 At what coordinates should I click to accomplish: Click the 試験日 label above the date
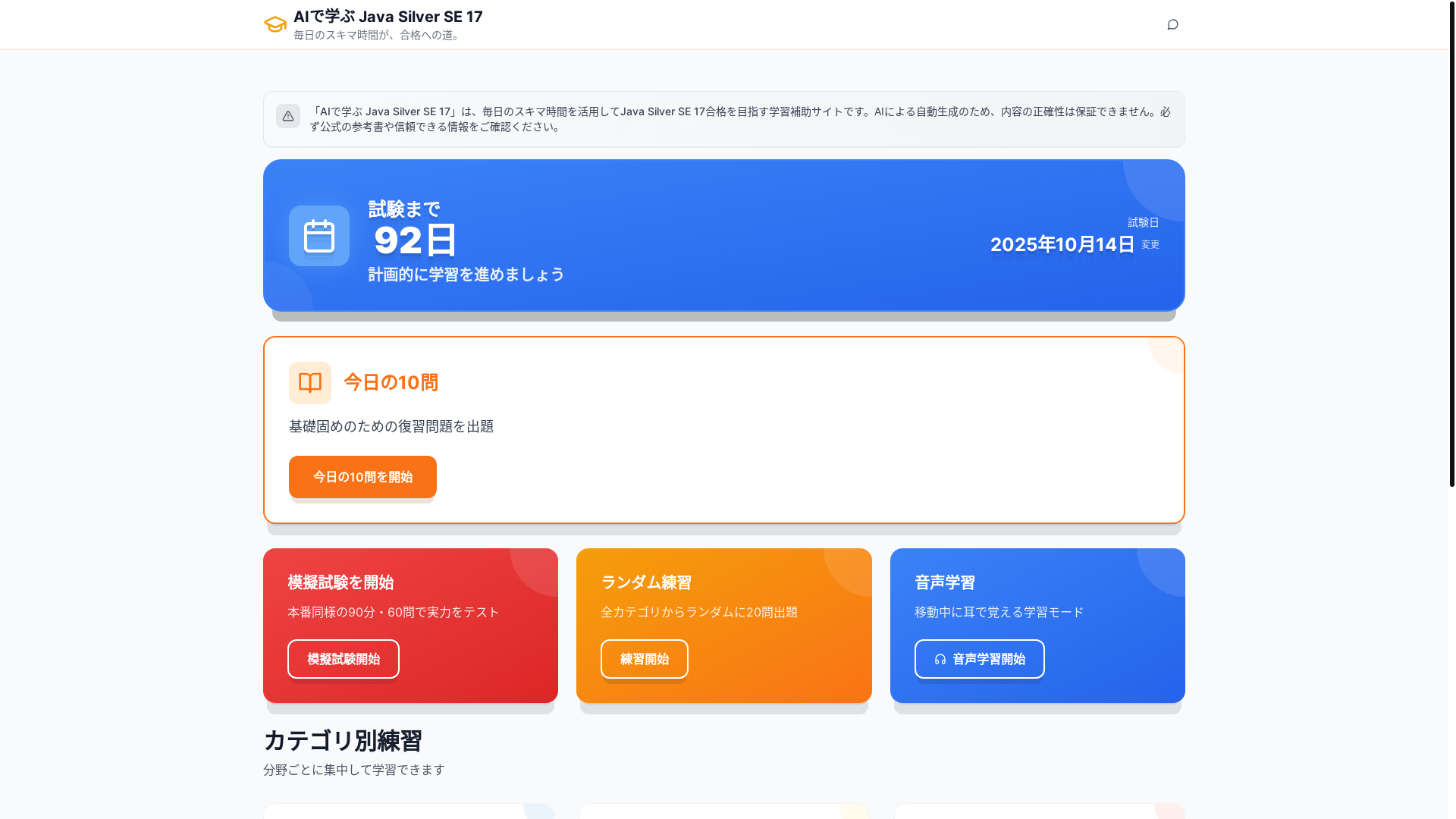[x=1144, y=222]
